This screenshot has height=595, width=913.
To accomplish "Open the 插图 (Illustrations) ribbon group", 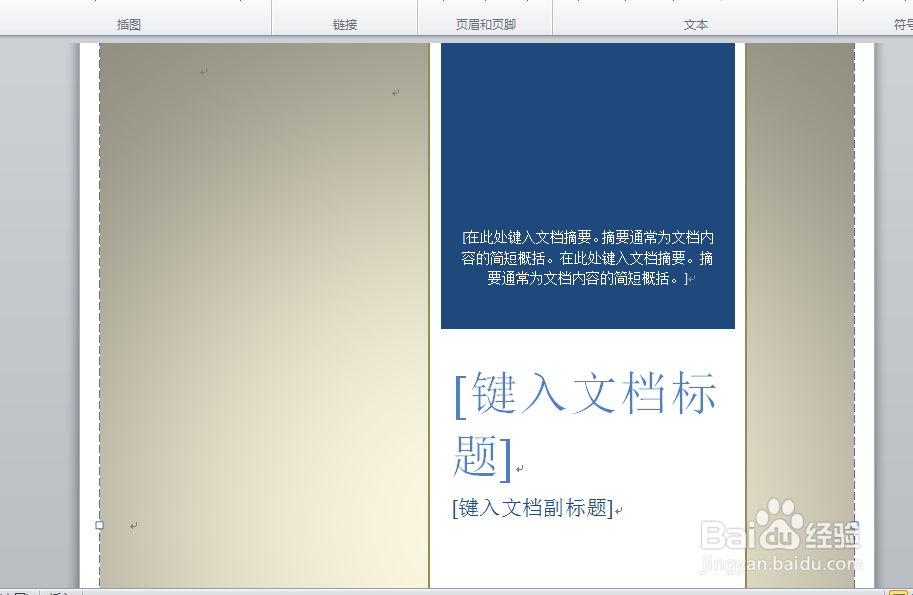I will pos(128,23).
